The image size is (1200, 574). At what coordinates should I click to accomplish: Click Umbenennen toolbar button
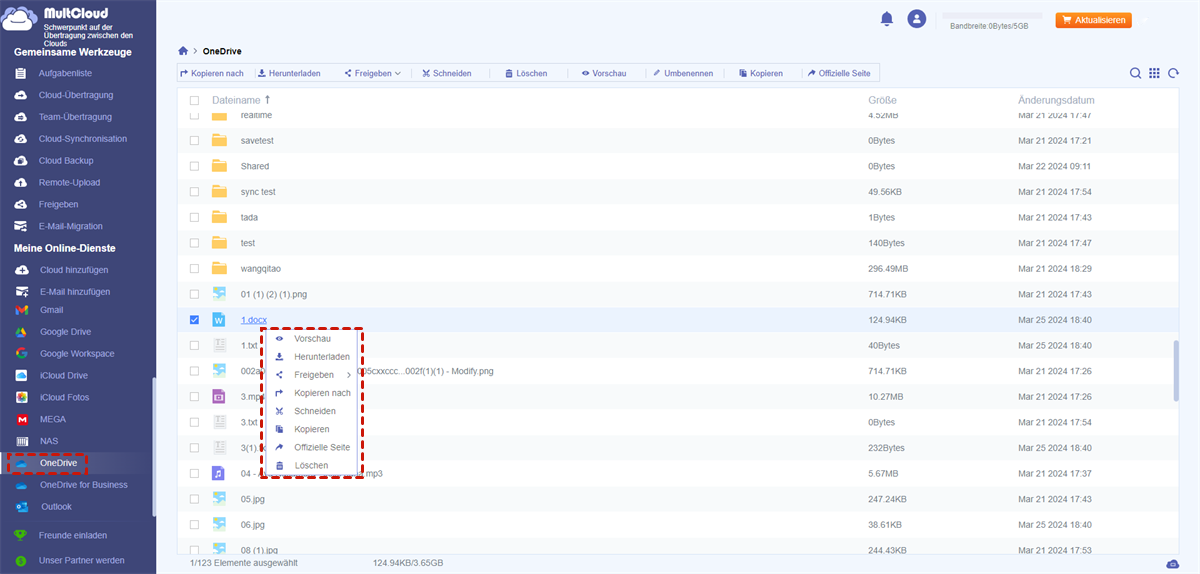point(681,73)
